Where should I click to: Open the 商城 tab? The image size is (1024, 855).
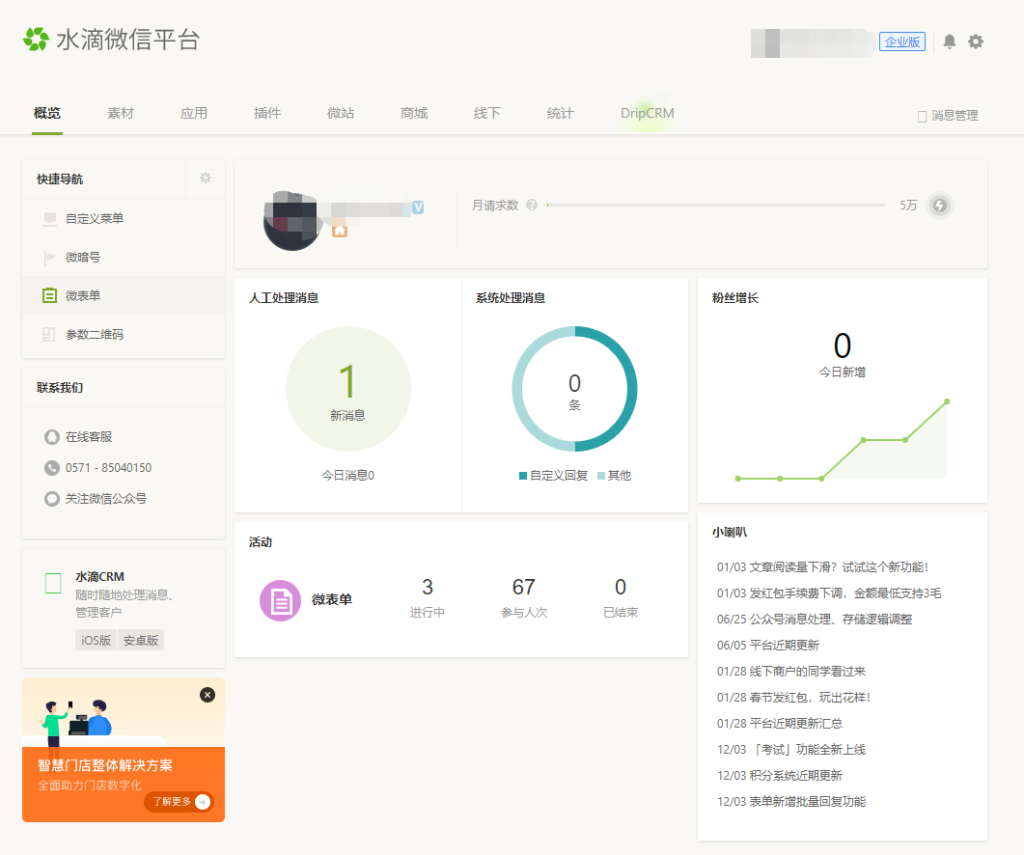[414, 113]
